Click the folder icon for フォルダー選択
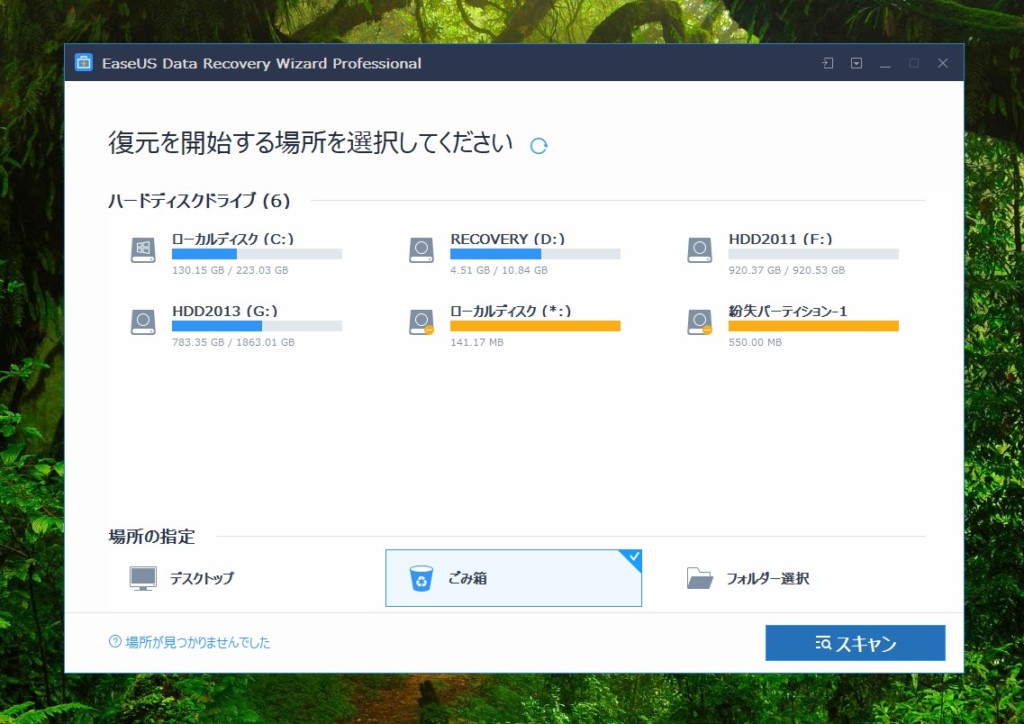Viewport: 1024px width, 724px height. click(699, 578)
